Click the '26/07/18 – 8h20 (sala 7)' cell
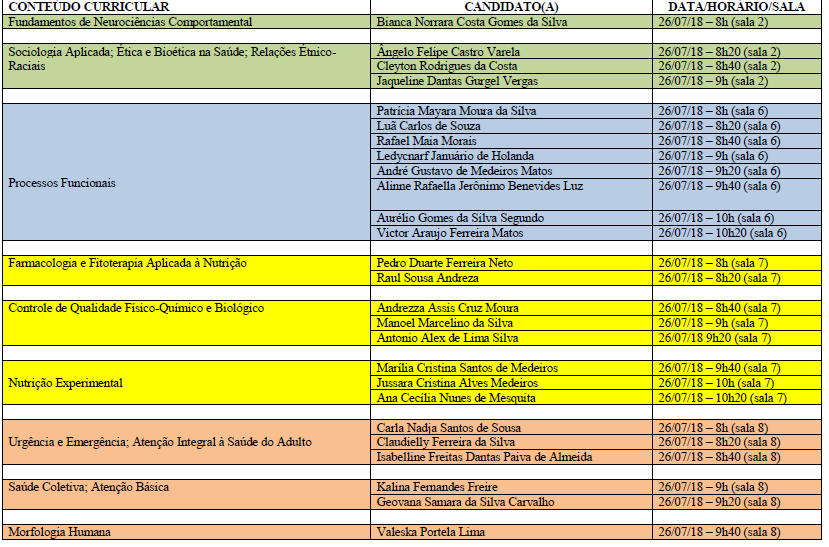 (x=737, y=278)
